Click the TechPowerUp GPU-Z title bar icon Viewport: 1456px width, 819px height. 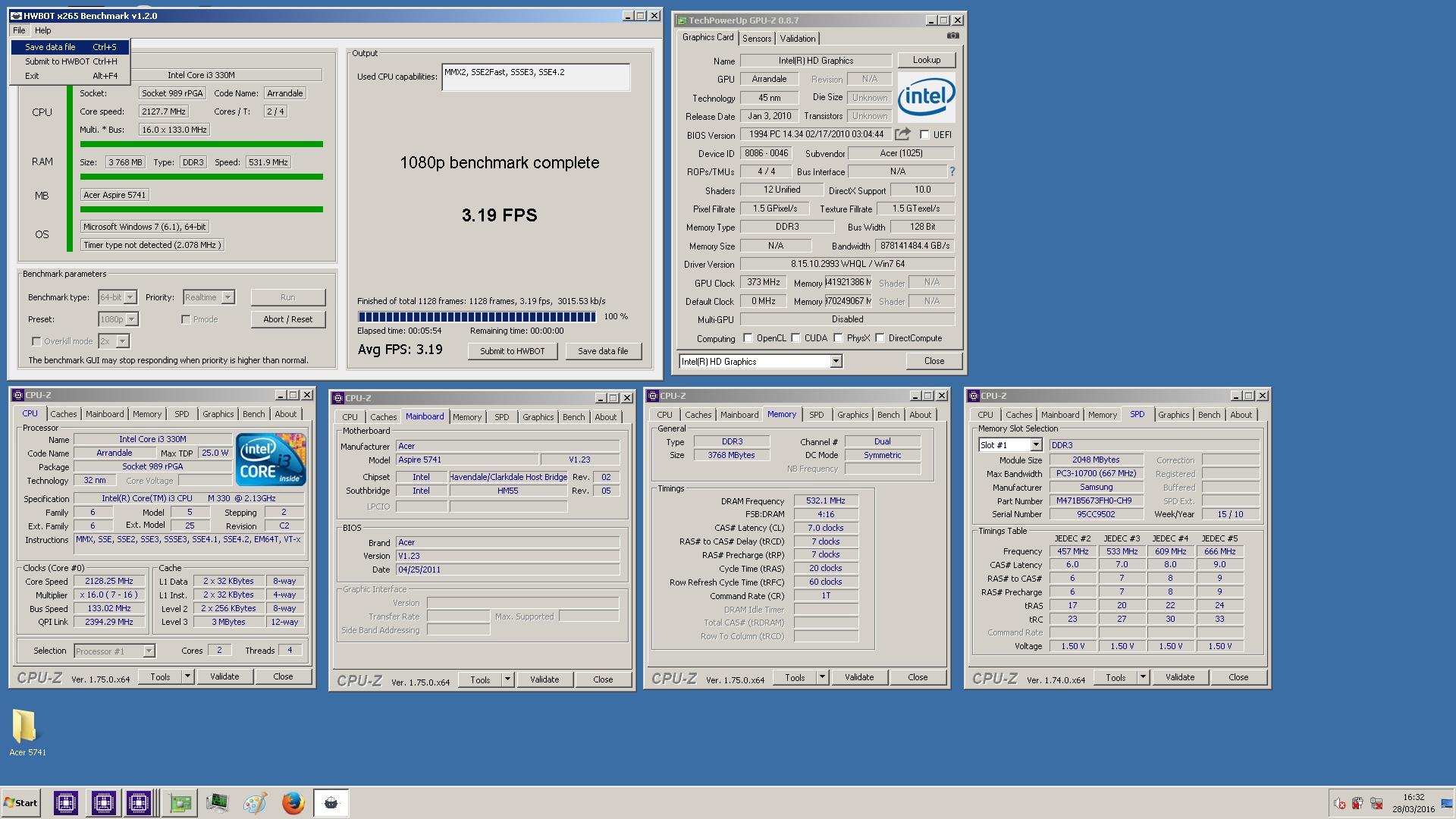tap(681, 20)
